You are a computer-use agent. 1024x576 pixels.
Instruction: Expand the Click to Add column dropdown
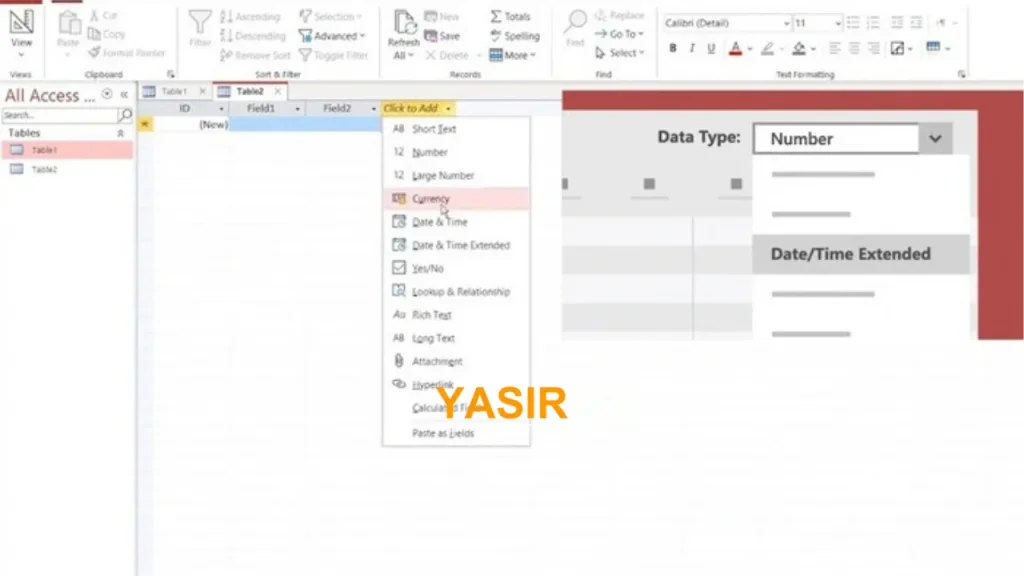(x=448, y=108)
